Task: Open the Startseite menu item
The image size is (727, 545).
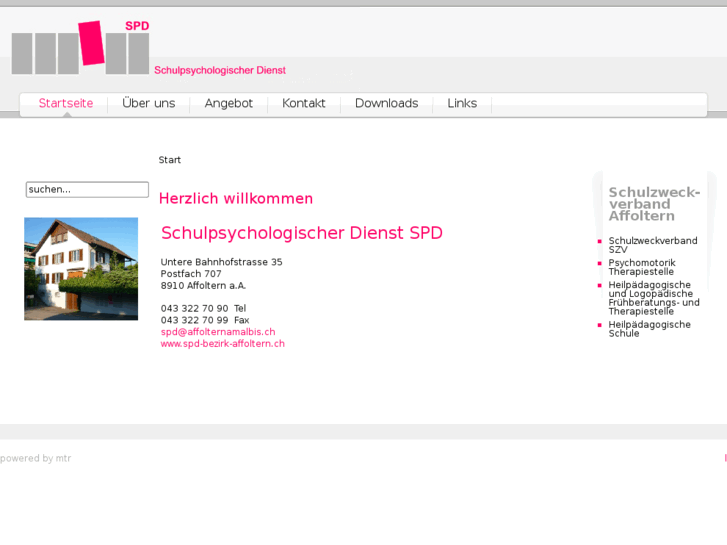Action: (x=66, y=103)
